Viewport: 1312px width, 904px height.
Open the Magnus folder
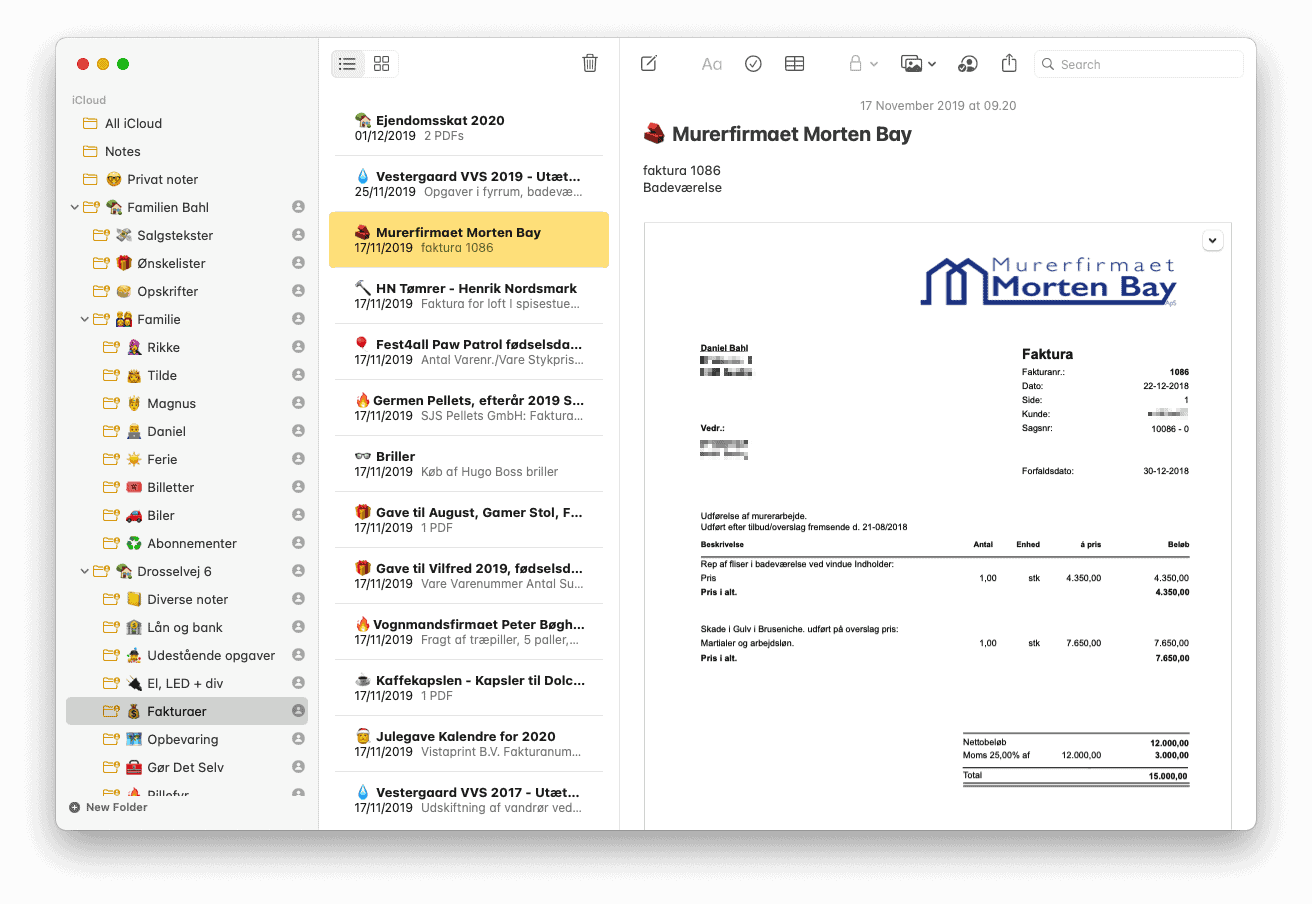coord(187,403)
